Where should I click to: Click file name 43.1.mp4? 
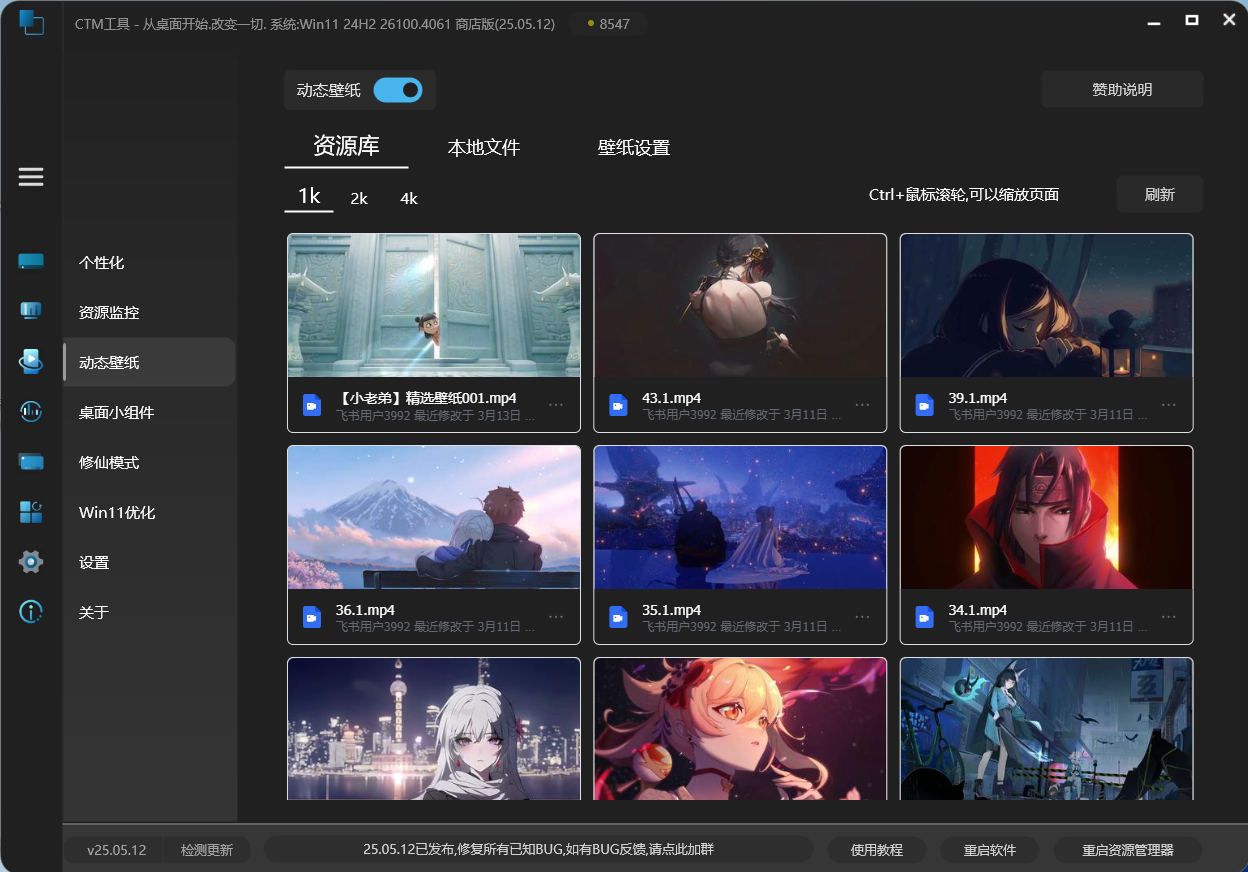tap(672, 398)
